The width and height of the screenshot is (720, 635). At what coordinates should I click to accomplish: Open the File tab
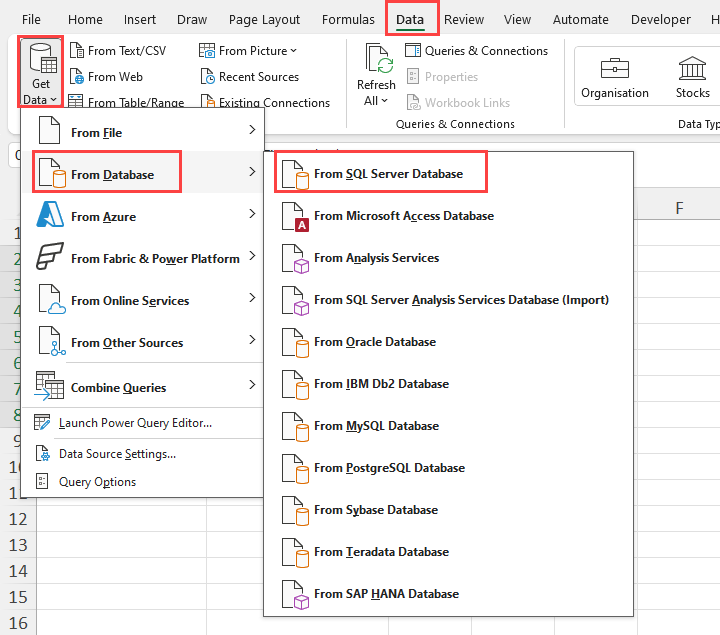click(x=31, y=19)
